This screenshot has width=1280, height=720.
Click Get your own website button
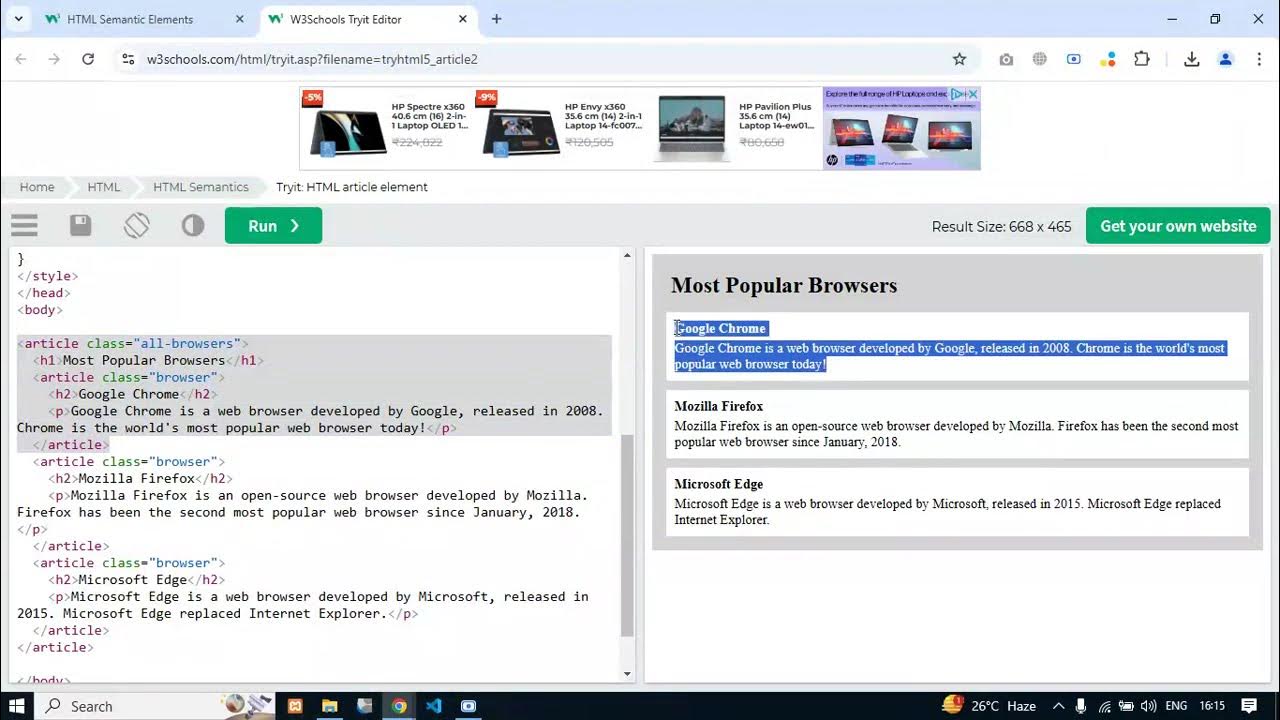1178,226
